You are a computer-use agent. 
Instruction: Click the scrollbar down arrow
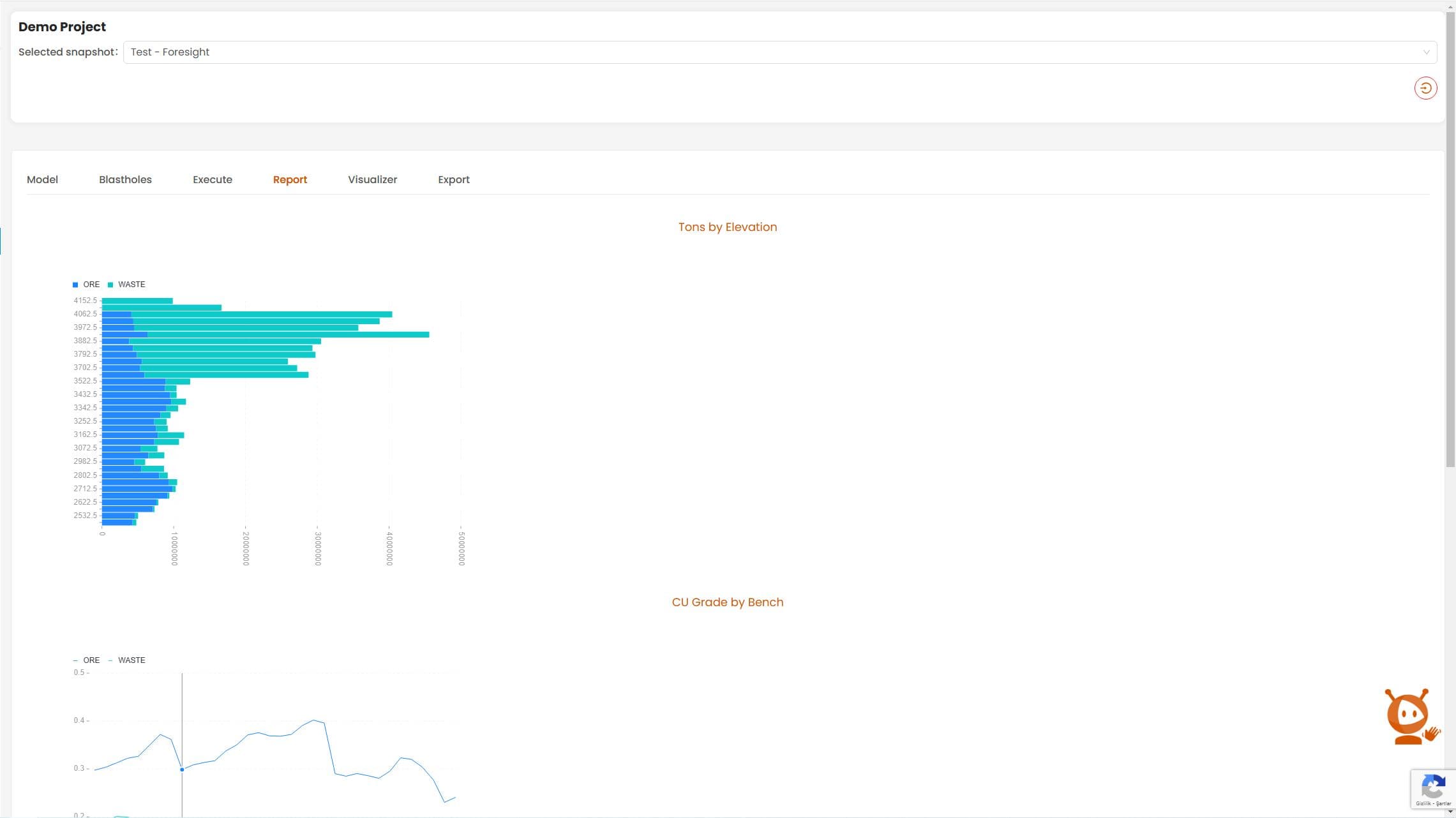1450,812
